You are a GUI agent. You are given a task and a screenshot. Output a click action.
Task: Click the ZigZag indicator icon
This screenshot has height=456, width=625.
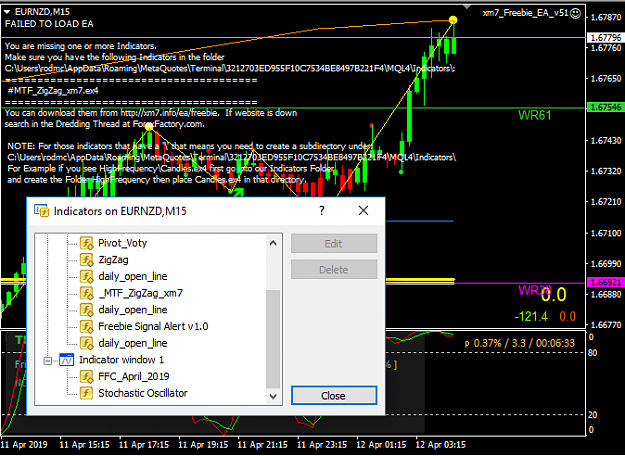pyautogui.click(x=86, y=259)
